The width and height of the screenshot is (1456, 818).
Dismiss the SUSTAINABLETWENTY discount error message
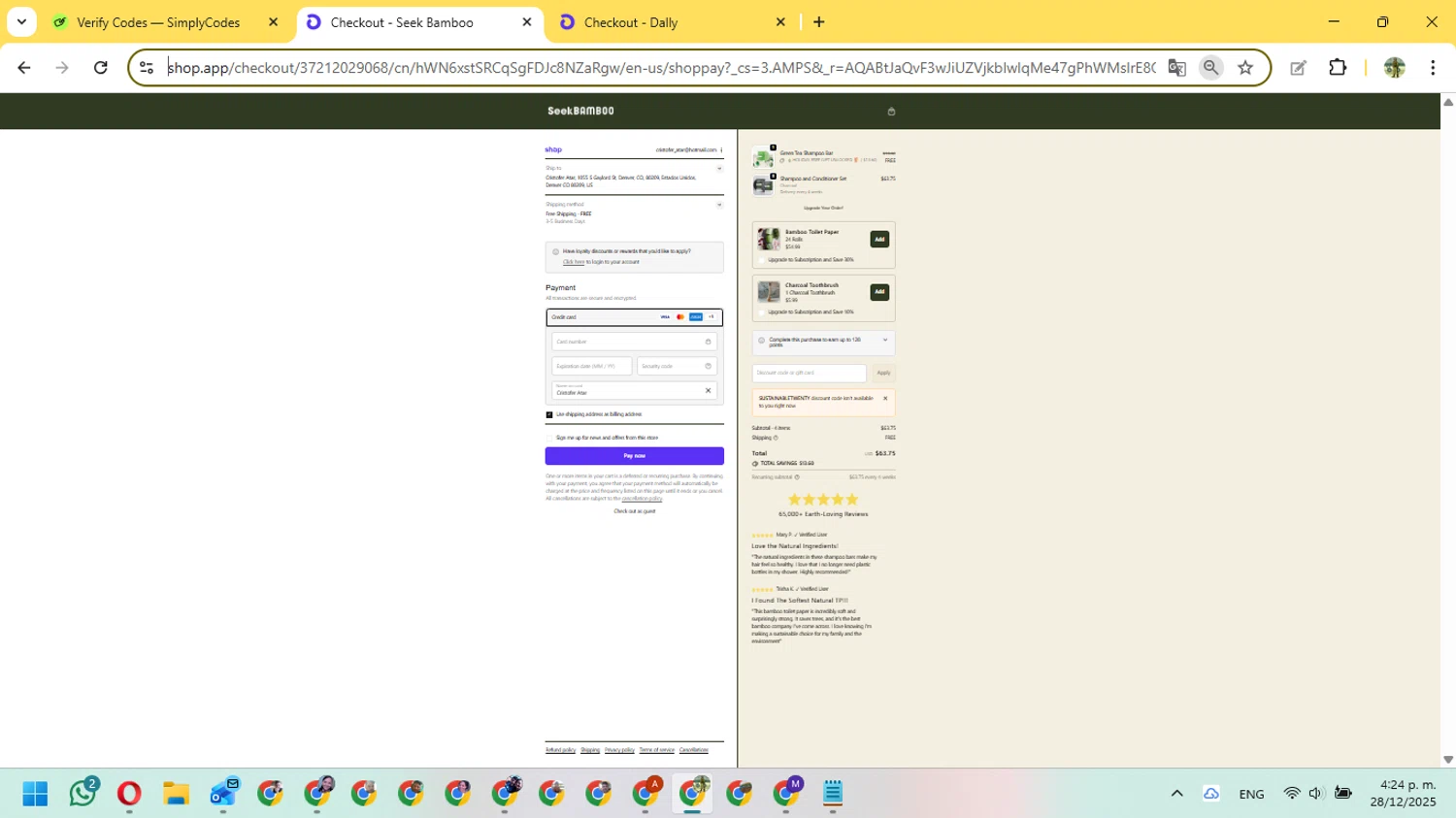885,399
